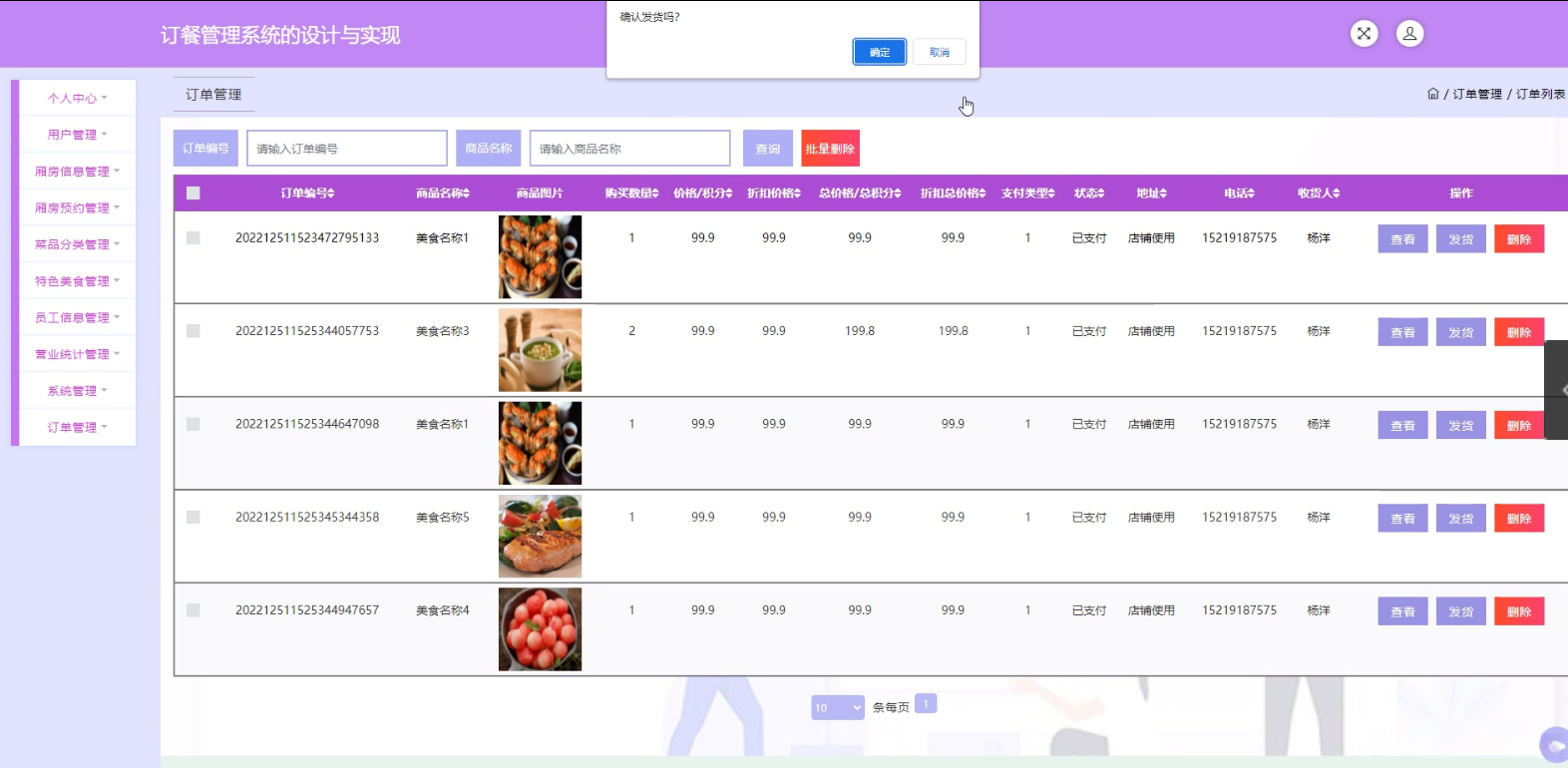Expand the 员工信息管理 sidebar menu

78,317
